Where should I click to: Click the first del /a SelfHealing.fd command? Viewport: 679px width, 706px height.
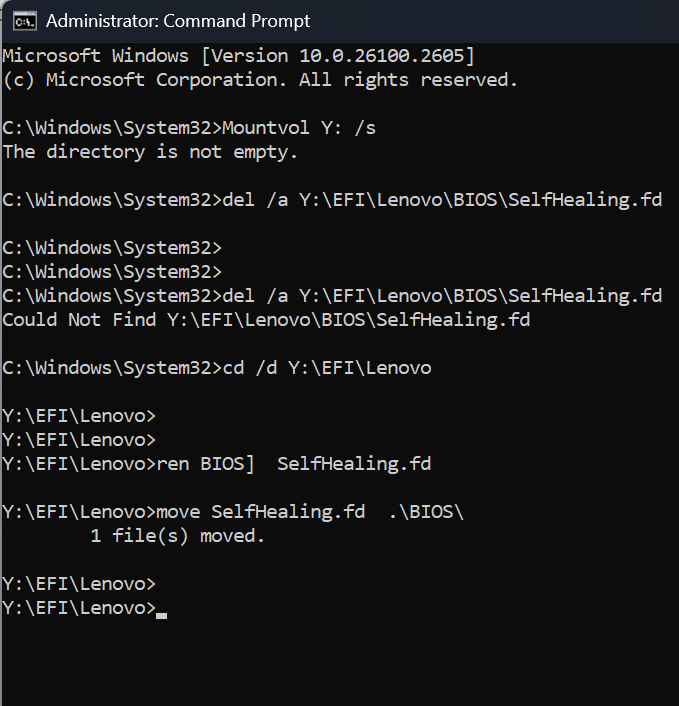click(442, 200)
